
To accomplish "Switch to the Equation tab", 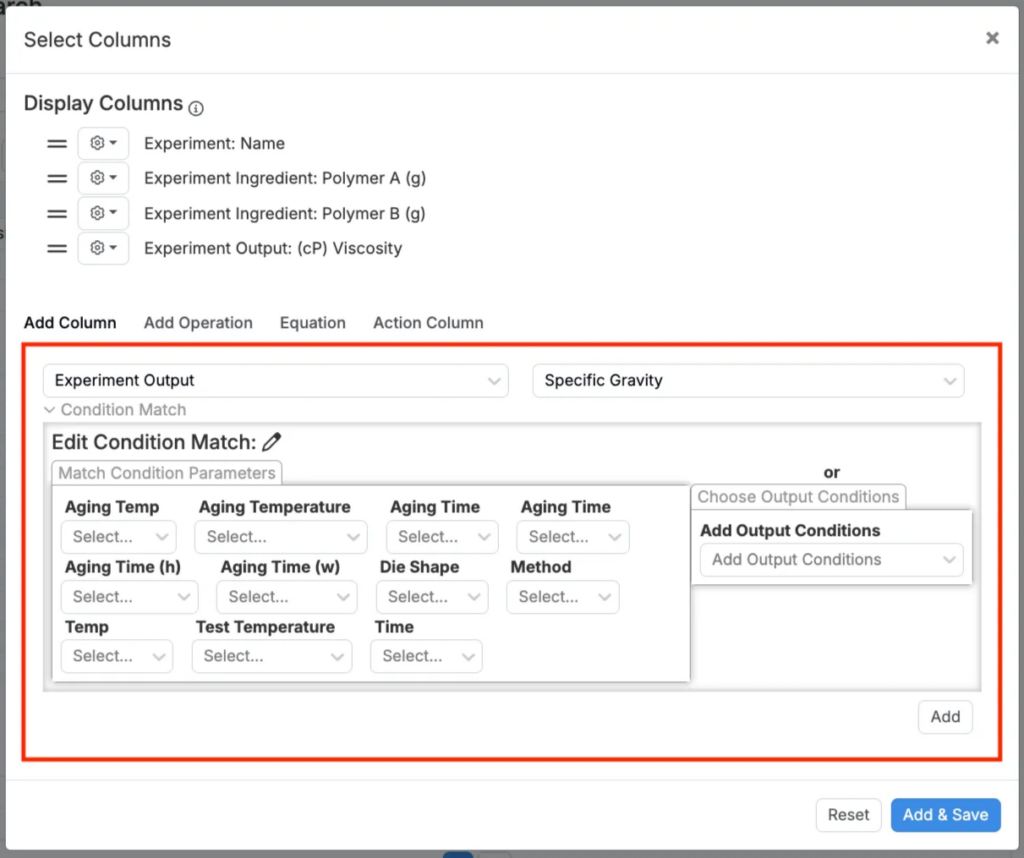I will pos(312,323).
